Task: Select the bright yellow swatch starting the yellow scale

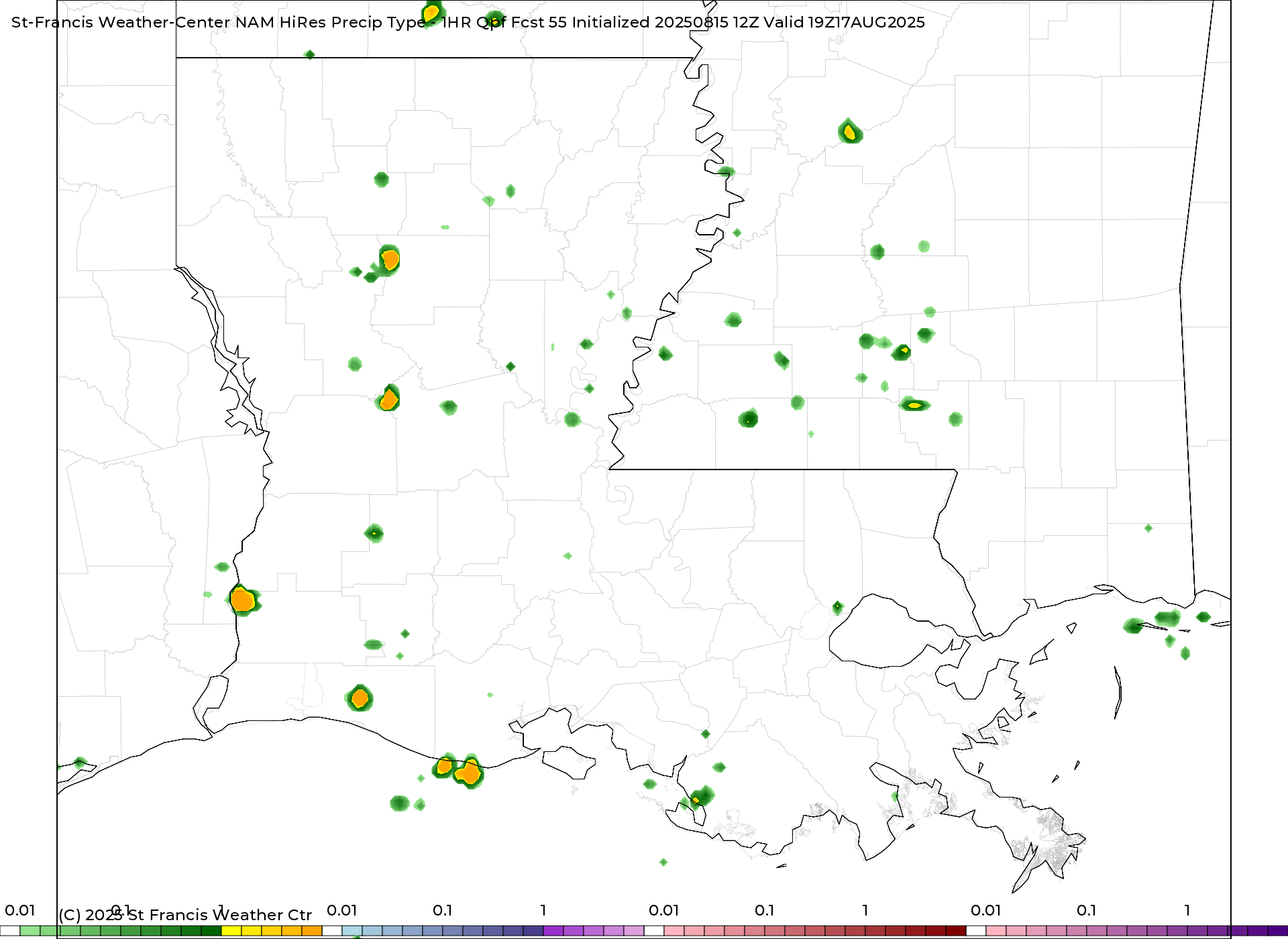Action: (231, 931)
